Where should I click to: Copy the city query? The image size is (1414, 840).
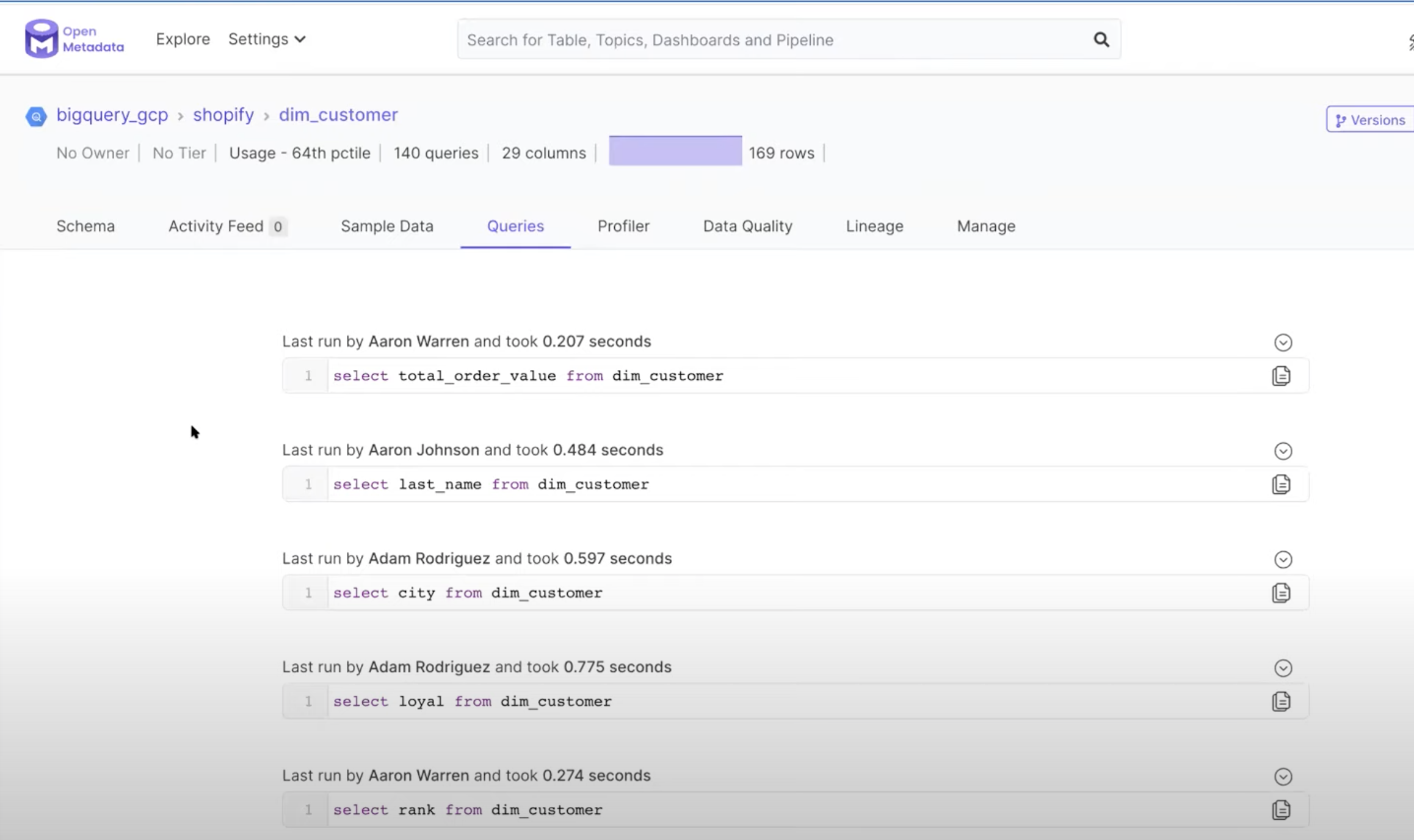1281,593
